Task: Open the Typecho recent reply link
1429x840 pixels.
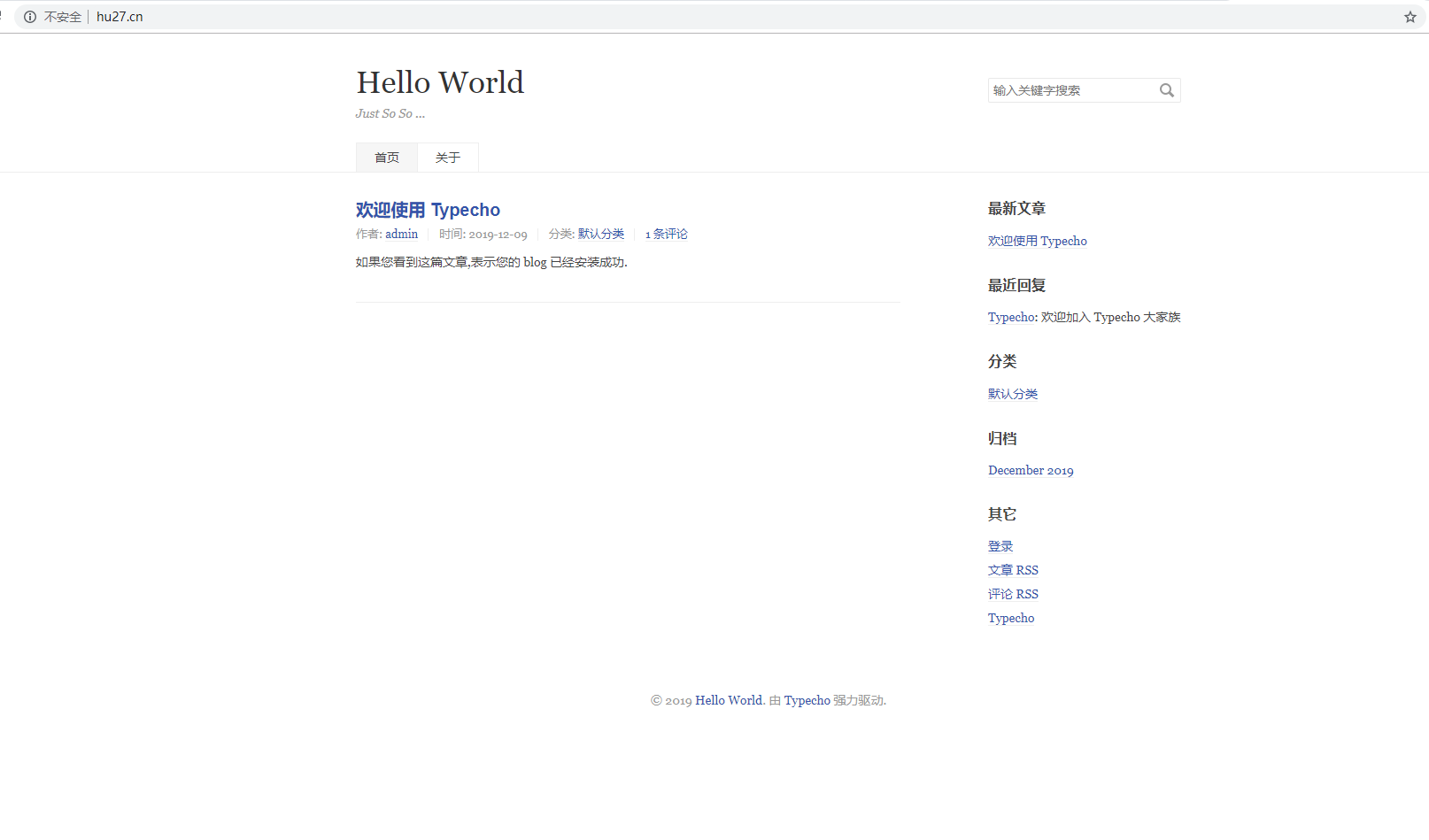Action: (1011, 317)
